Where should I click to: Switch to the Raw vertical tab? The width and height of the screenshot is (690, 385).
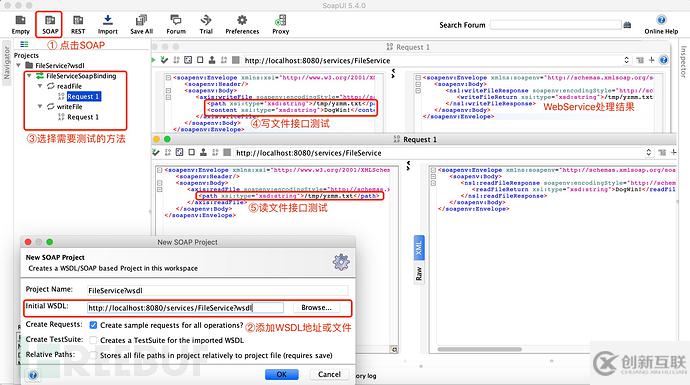[419, 274]
